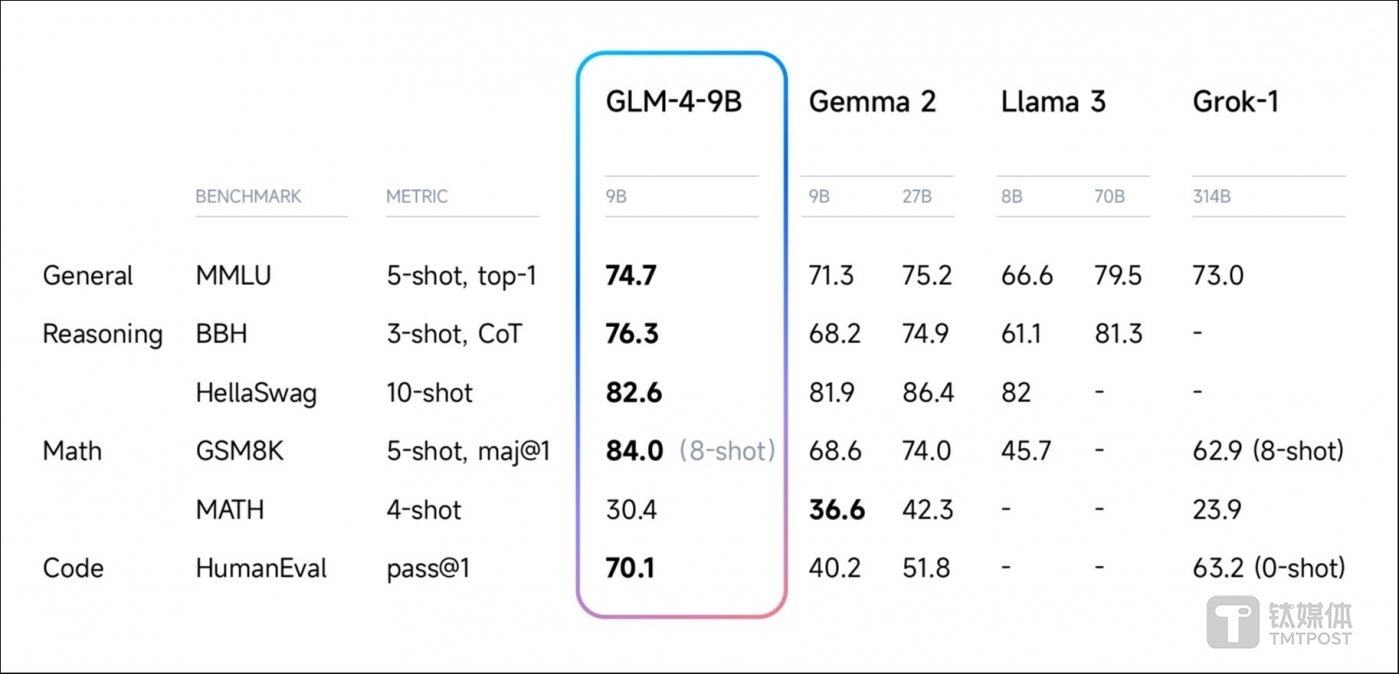Screen dimensions: 1399x674
Task: Click the Code category label
Action: [73, 568]
